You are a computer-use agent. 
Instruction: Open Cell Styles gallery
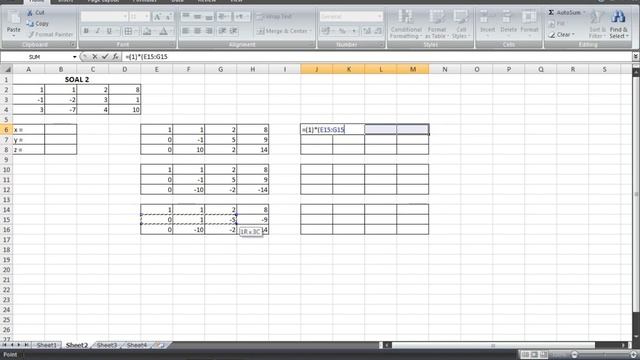[461, 24]
